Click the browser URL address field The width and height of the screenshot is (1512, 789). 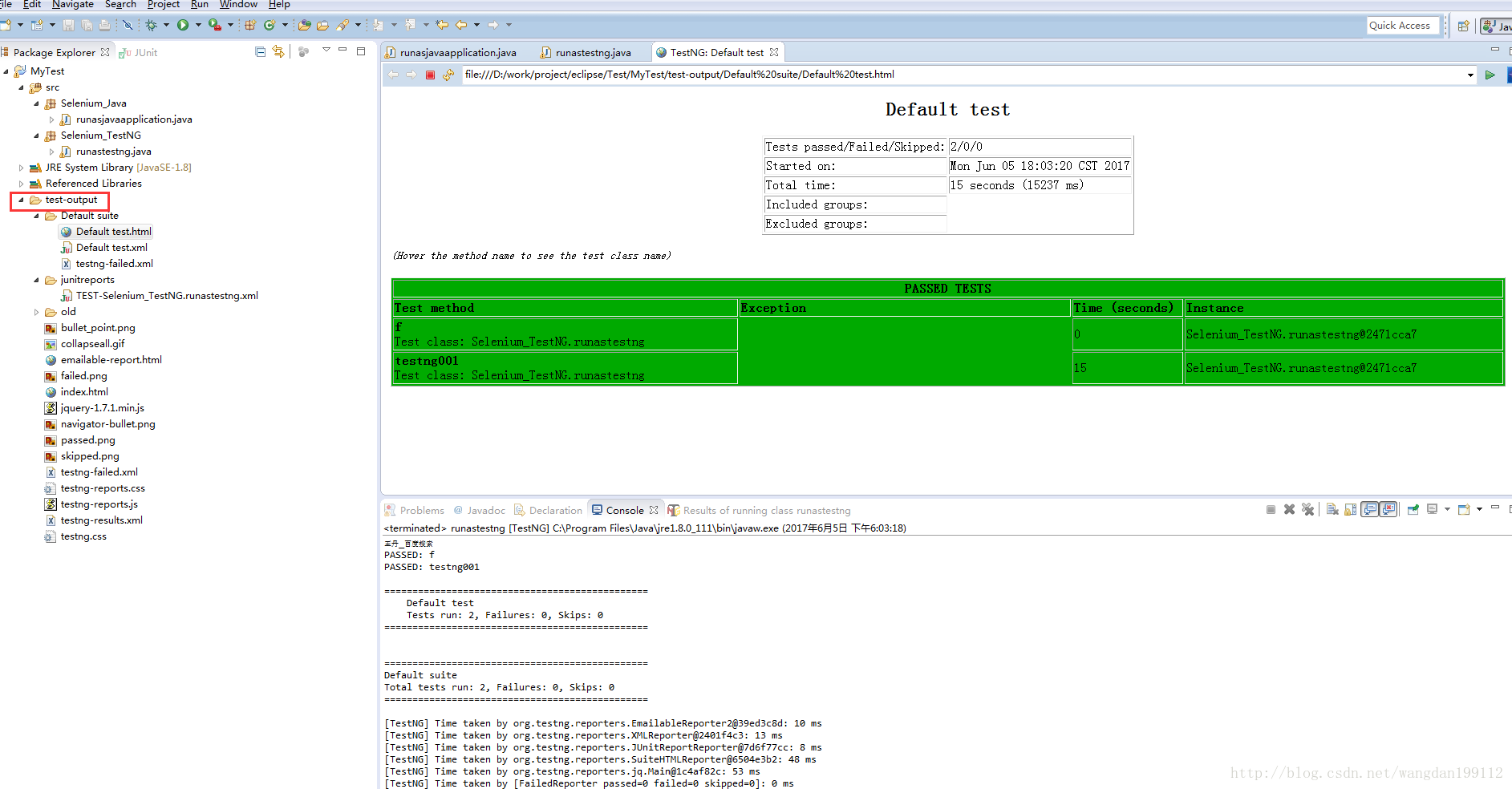(x=963, y=75)
